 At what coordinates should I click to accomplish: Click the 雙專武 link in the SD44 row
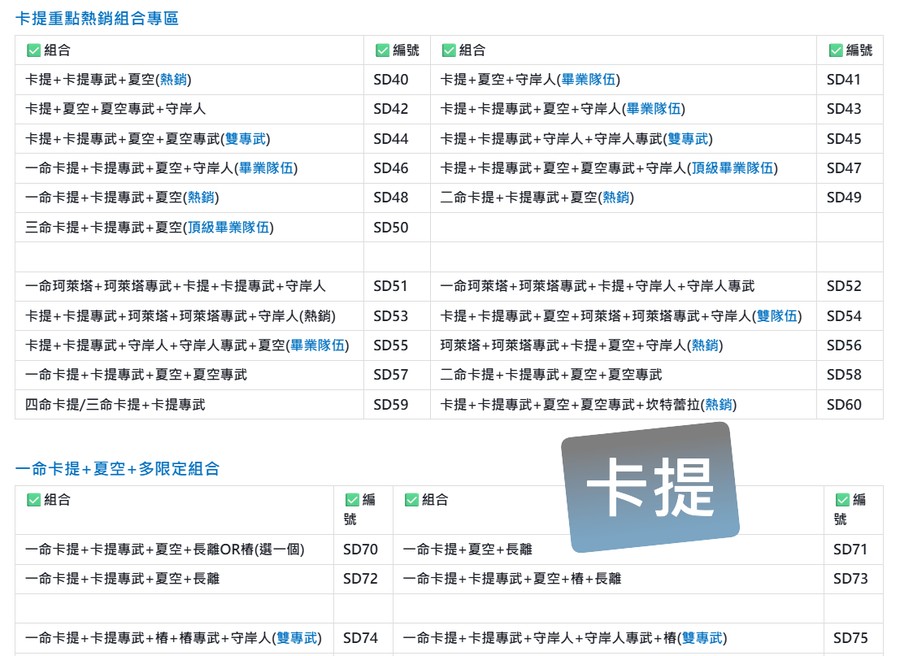click(246, 139)
